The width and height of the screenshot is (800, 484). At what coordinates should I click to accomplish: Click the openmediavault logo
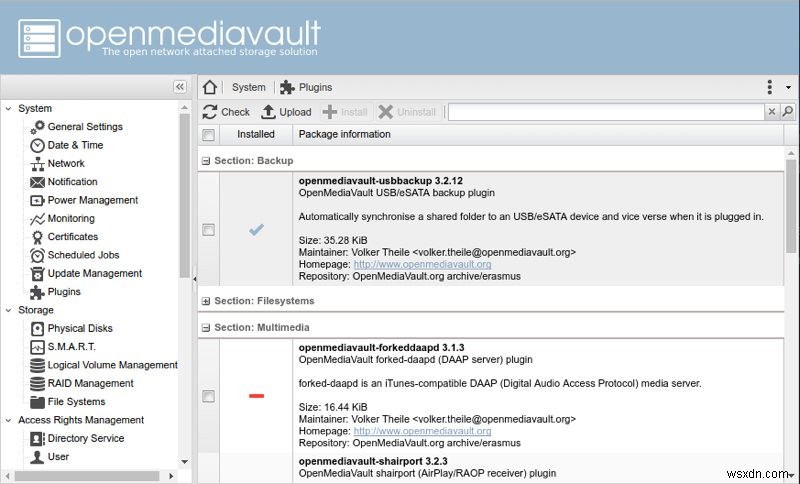click(x=169, y=38)
